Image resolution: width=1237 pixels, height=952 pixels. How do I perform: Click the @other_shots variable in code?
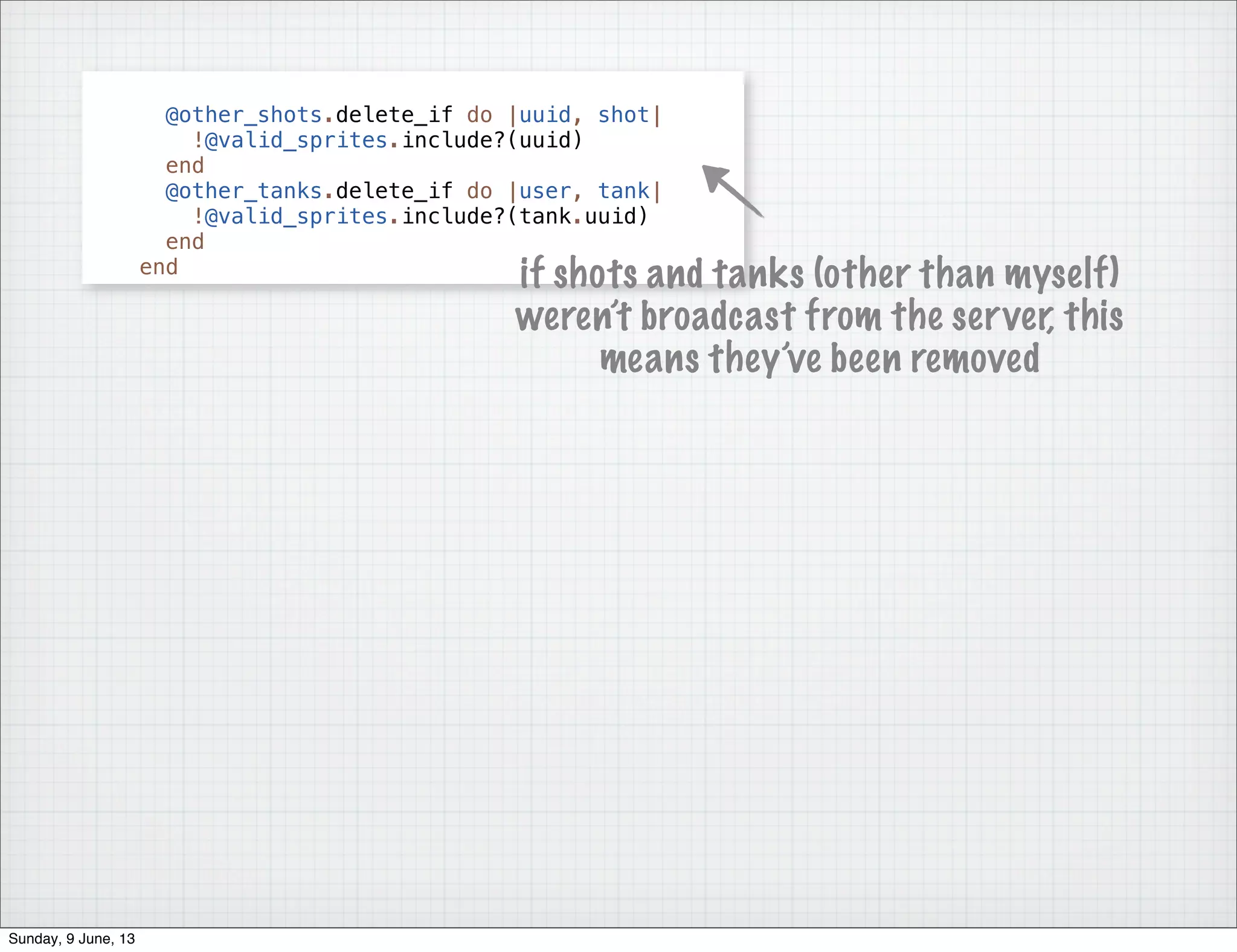[x=243, y=115]
